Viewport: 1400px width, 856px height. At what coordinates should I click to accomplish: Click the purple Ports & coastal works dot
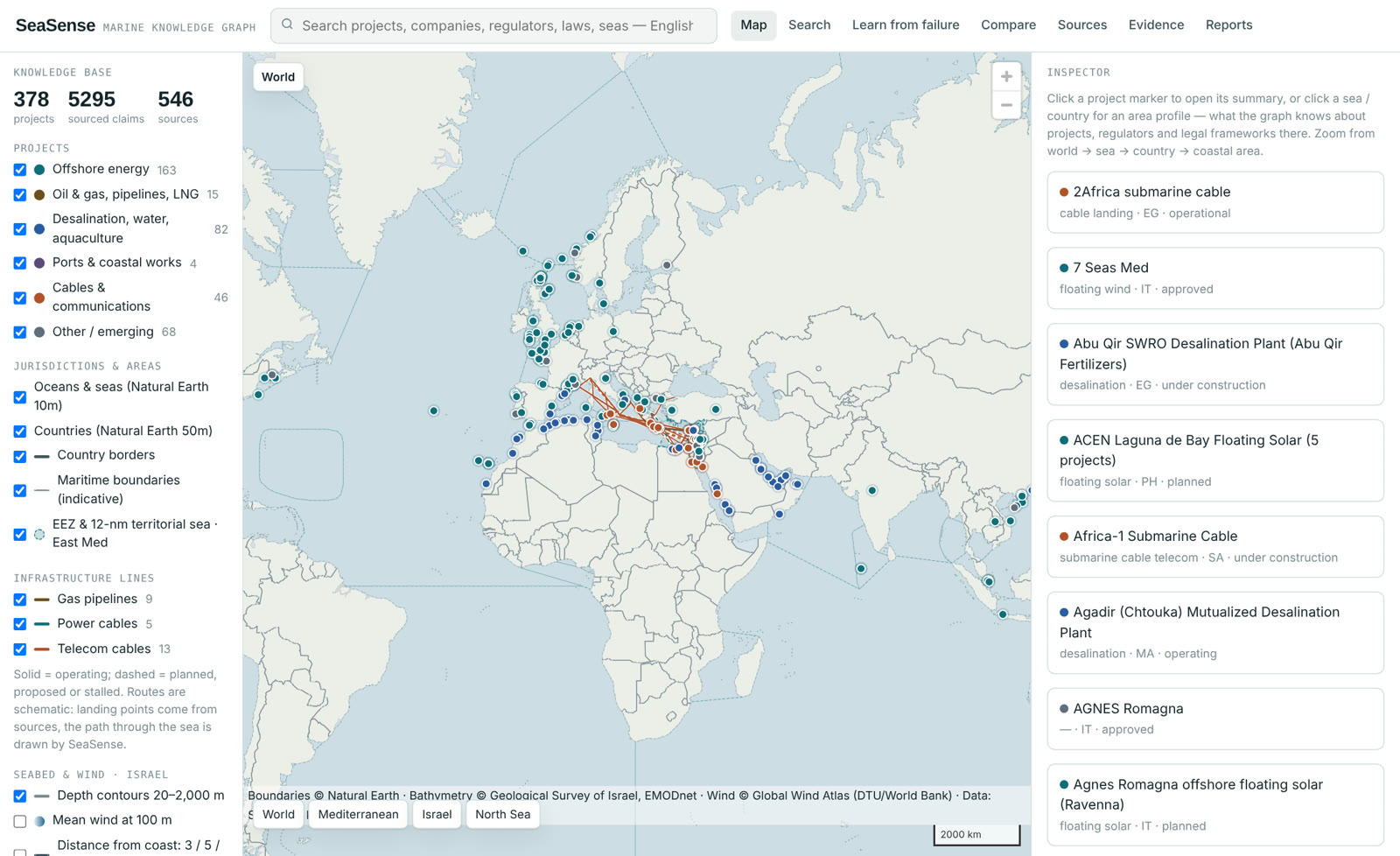pos(39,263)
